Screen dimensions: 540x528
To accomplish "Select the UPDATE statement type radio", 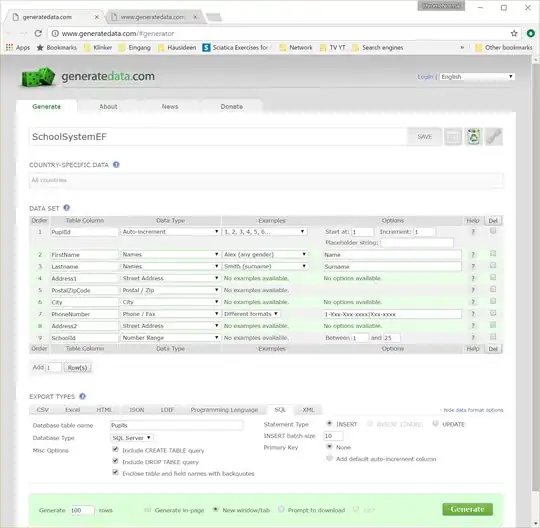I will coord(435,424).
